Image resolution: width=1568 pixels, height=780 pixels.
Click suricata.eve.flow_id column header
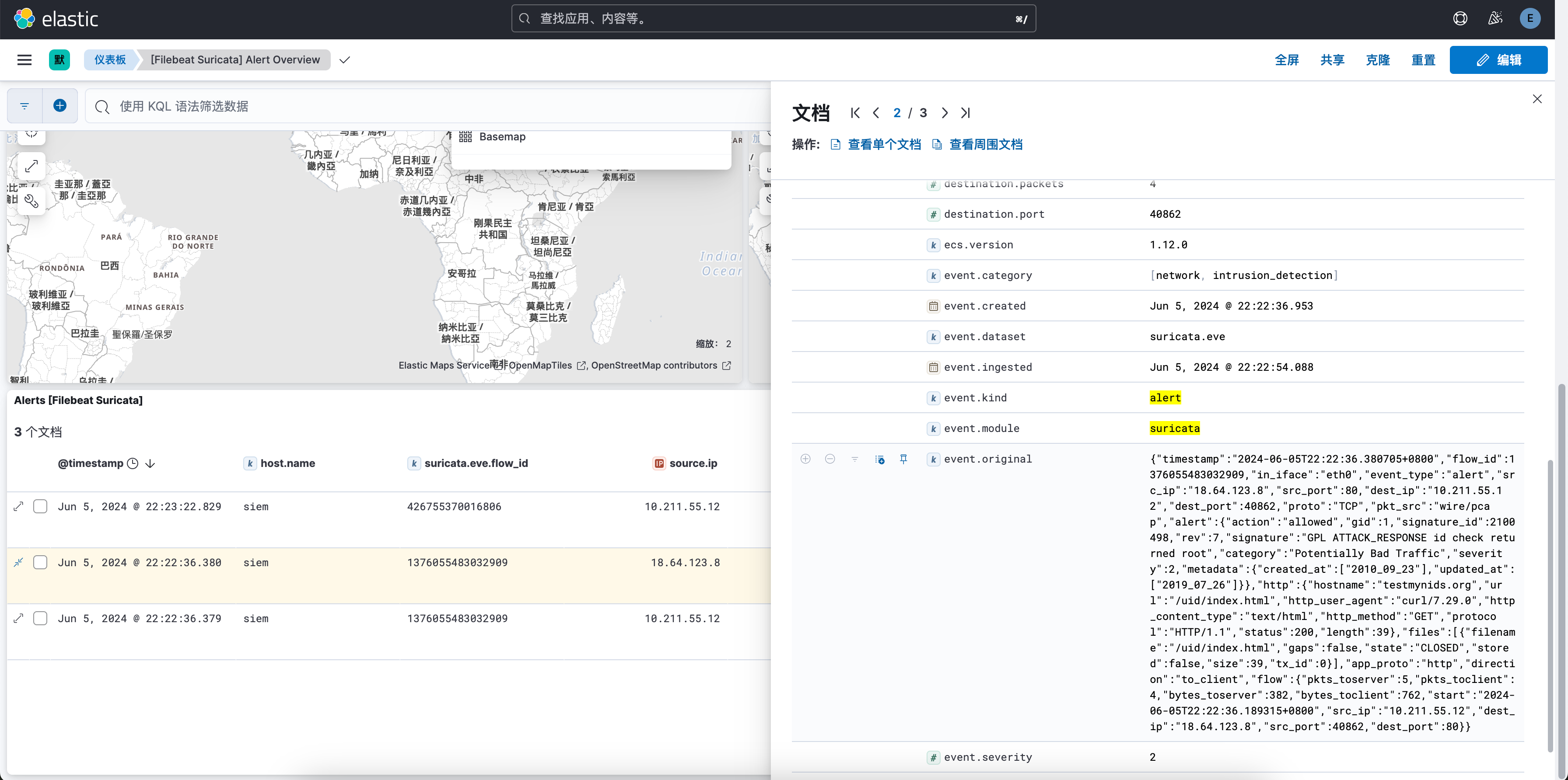[x=476, y=463]
